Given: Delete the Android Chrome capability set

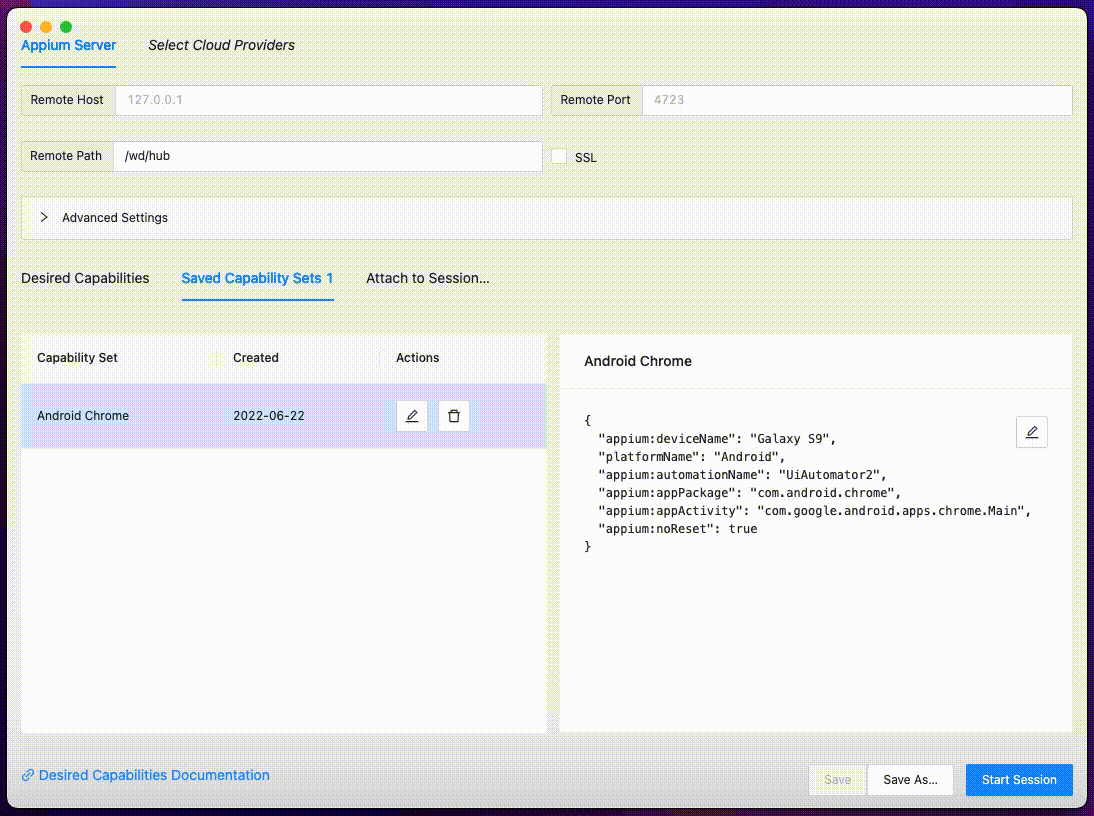Looking at the screenshot, I should coord(454,415).
